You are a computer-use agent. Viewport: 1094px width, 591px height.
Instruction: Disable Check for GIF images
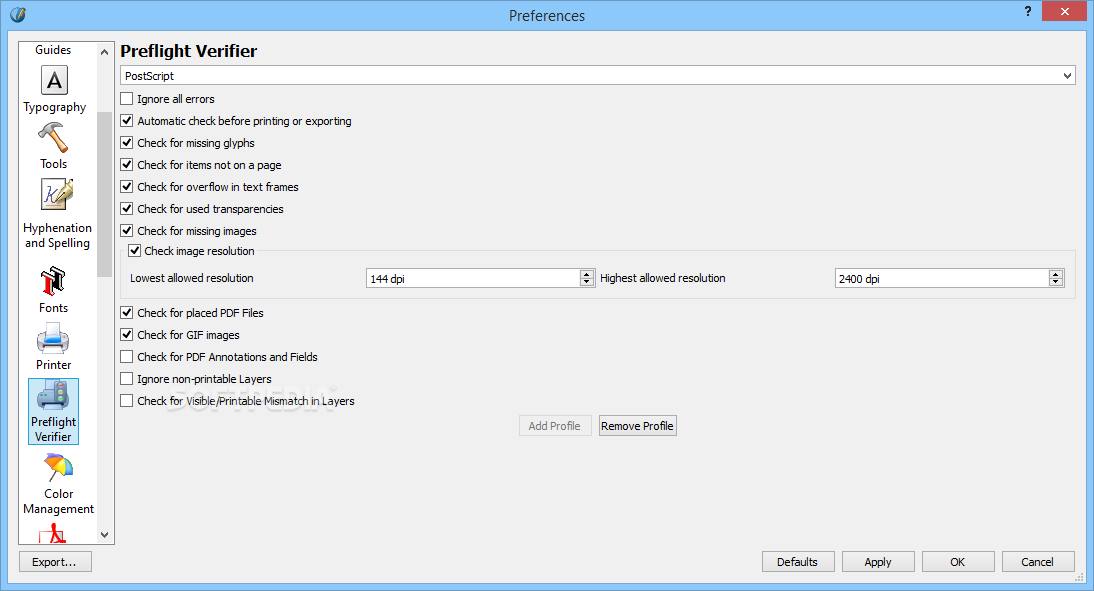(x=126, y=335)
